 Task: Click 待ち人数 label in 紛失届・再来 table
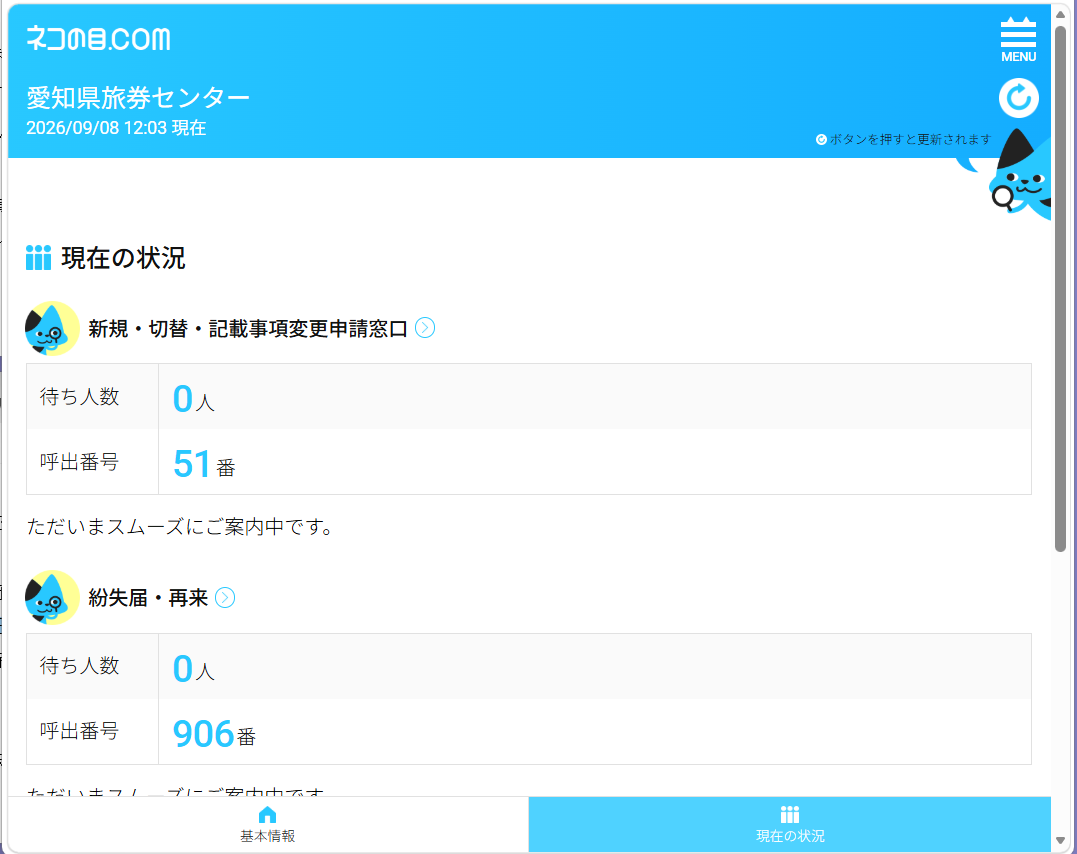coord(80,666)
